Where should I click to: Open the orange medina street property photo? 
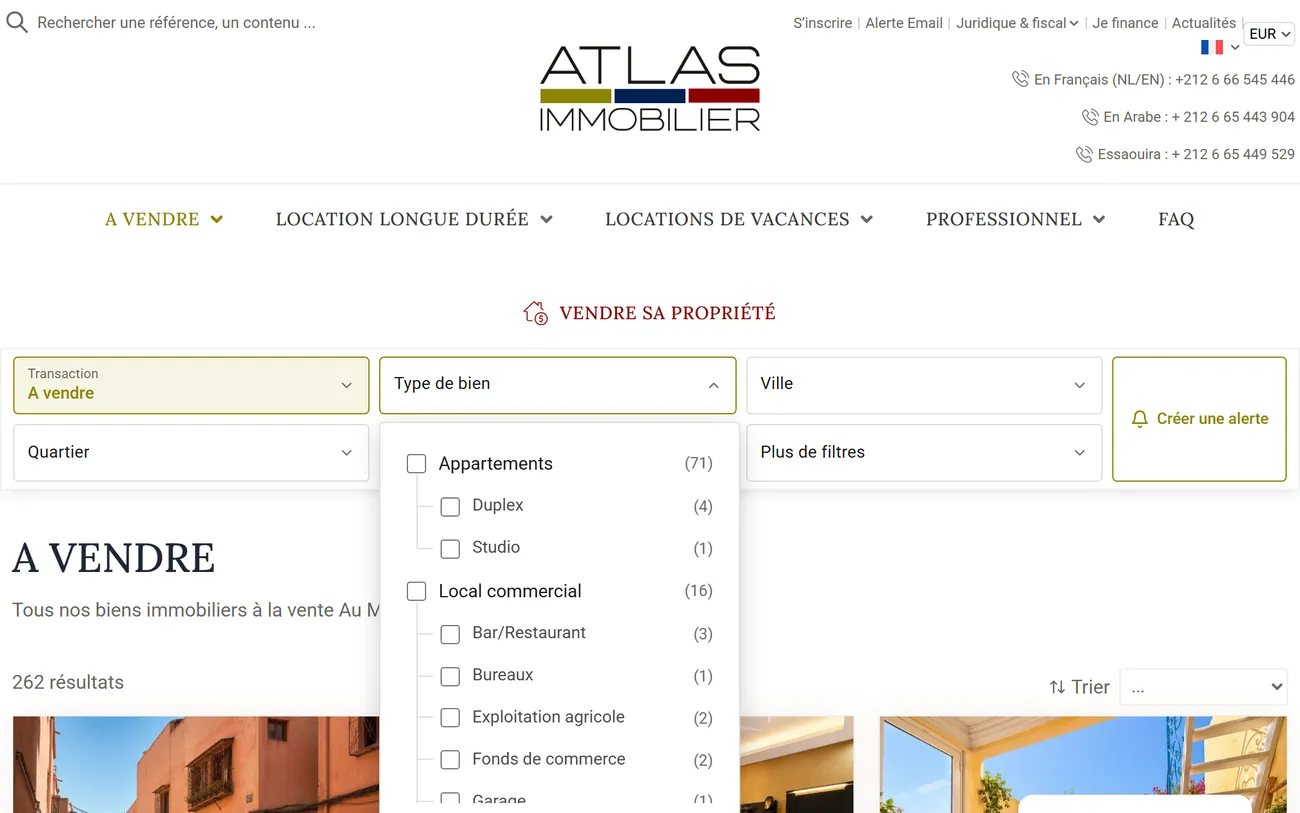tap(196, 764)
